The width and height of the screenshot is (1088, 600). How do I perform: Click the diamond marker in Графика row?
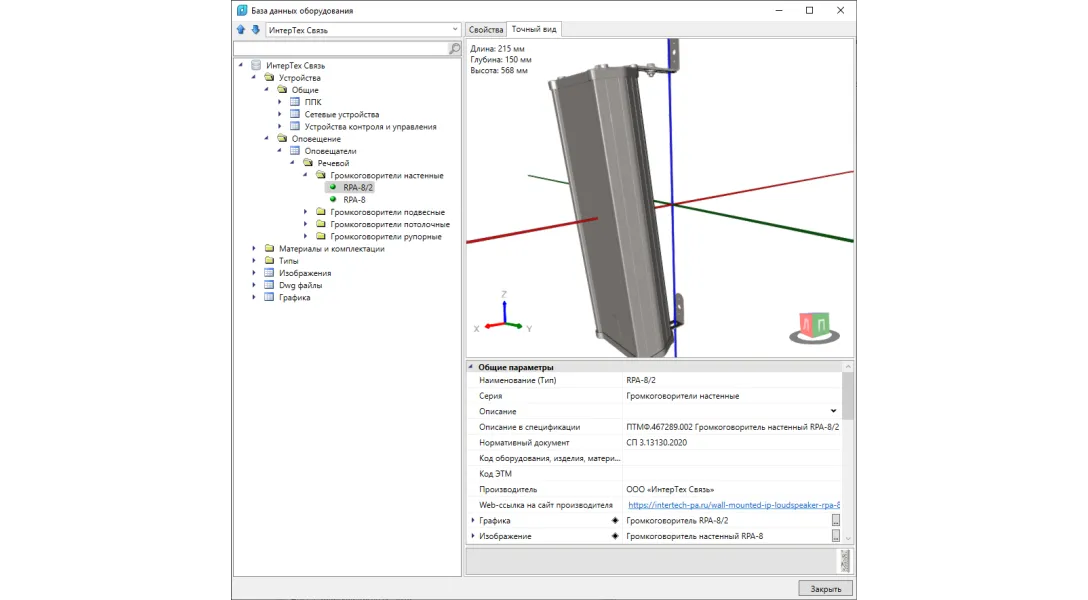(x=615, y=521)
